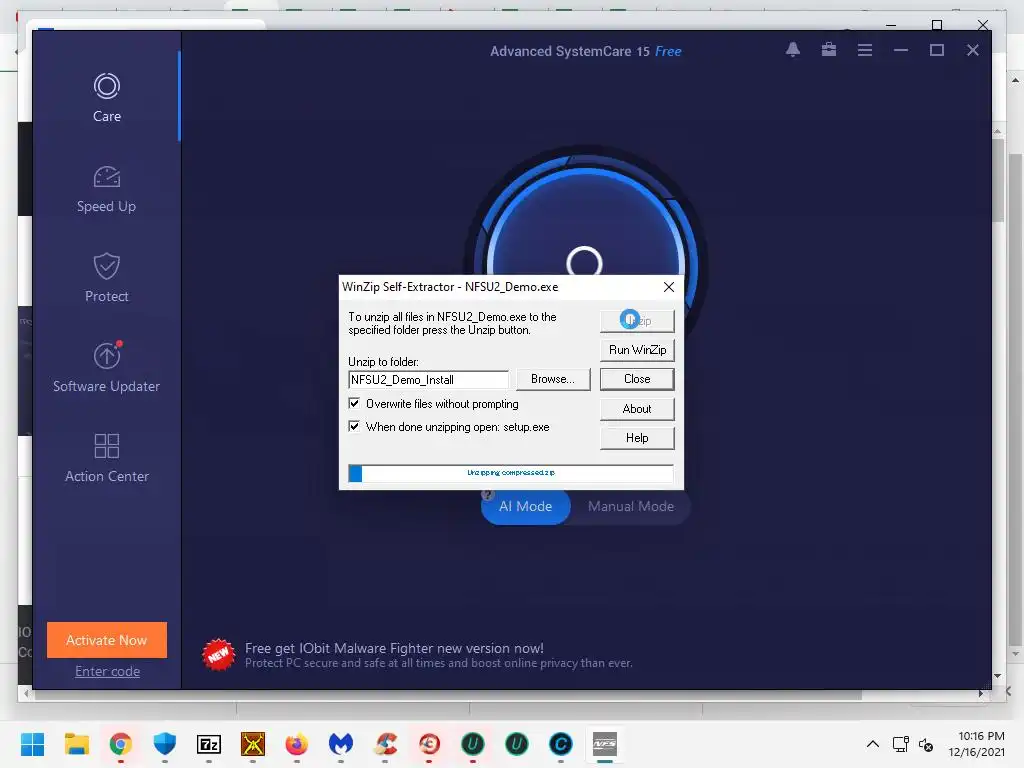Viewport: 1024px width, 768px height.
Task: Click the unzipping progress bar
Action: [x=511, y=473]
